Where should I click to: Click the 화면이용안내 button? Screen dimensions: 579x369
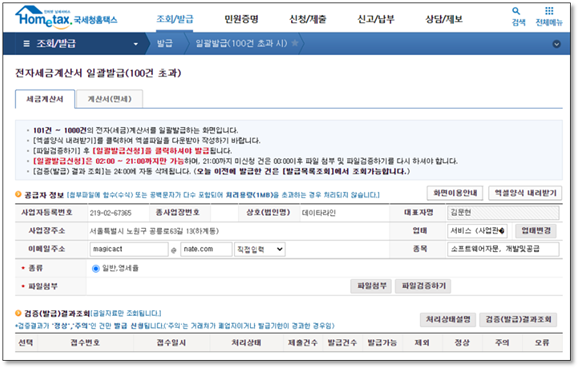click(455, 193)
